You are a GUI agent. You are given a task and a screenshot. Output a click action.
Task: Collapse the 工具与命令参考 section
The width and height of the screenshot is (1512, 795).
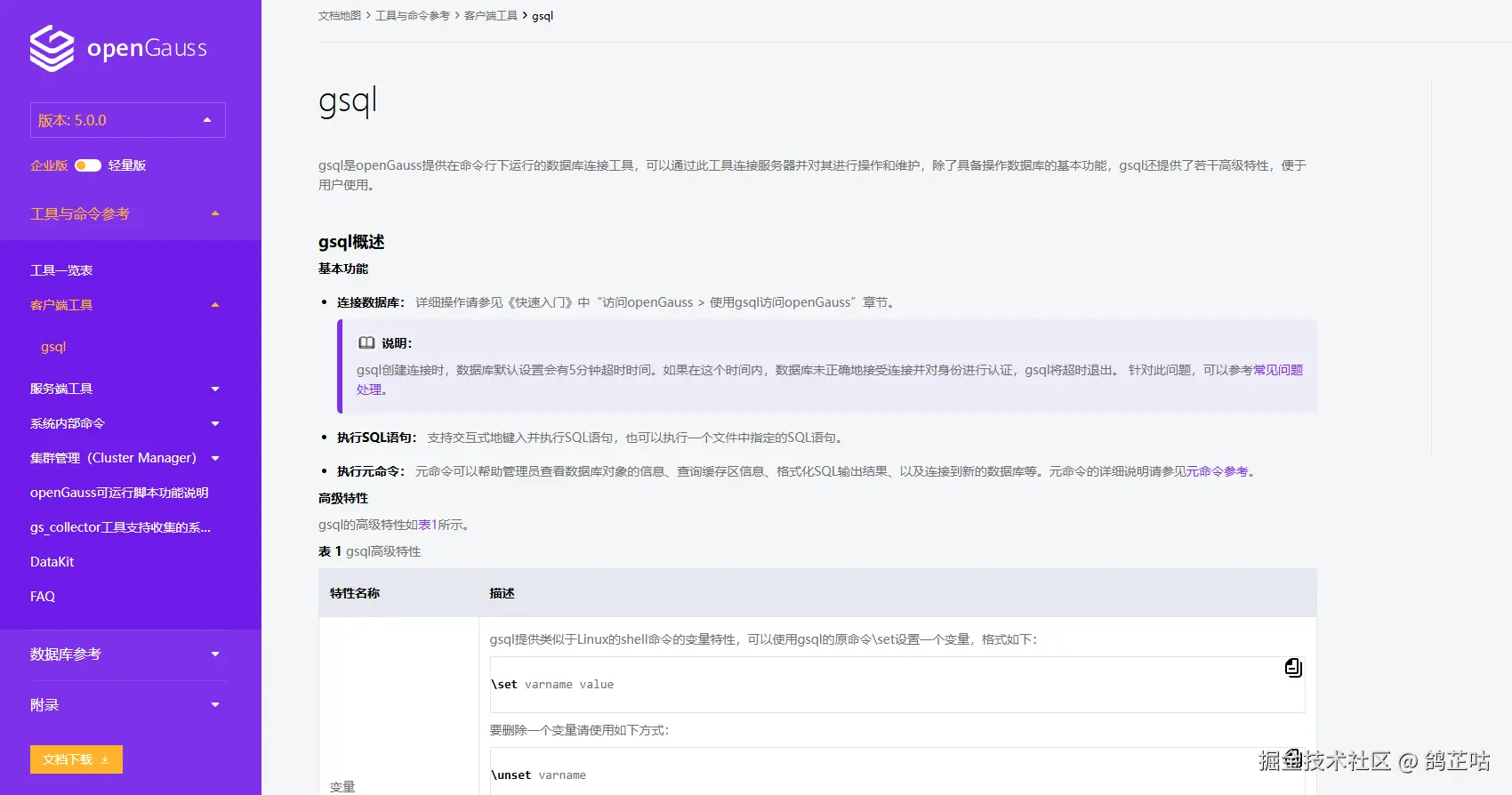point(215,213)
